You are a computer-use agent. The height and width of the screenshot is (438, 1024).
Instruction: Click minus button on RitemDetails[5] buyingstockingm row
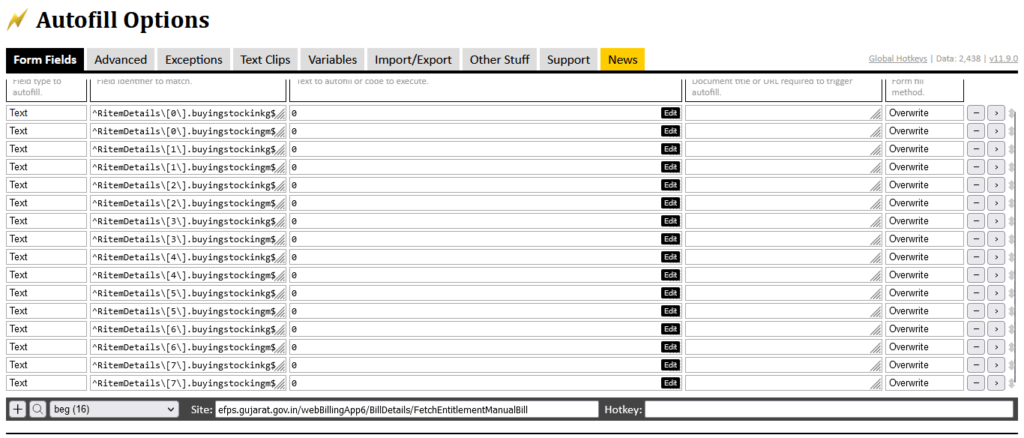(x=976, y=311)
